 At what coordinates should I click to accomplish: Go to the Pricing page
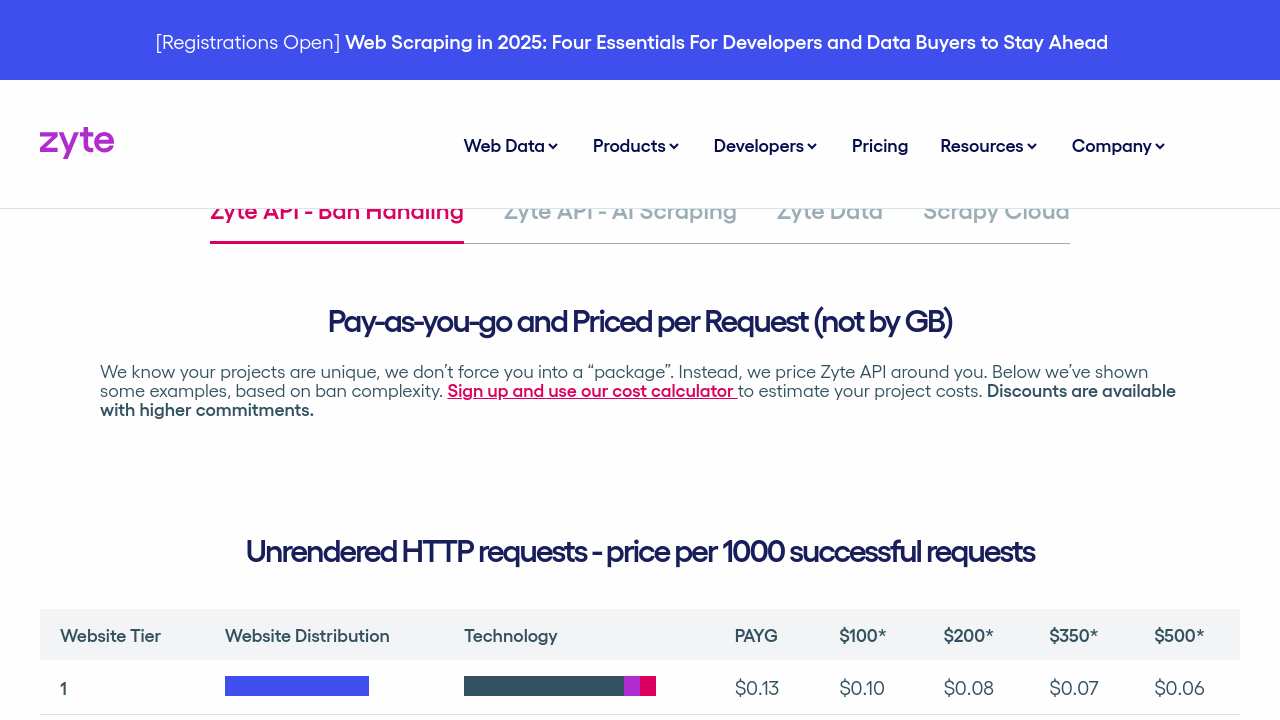coord(880,146)
